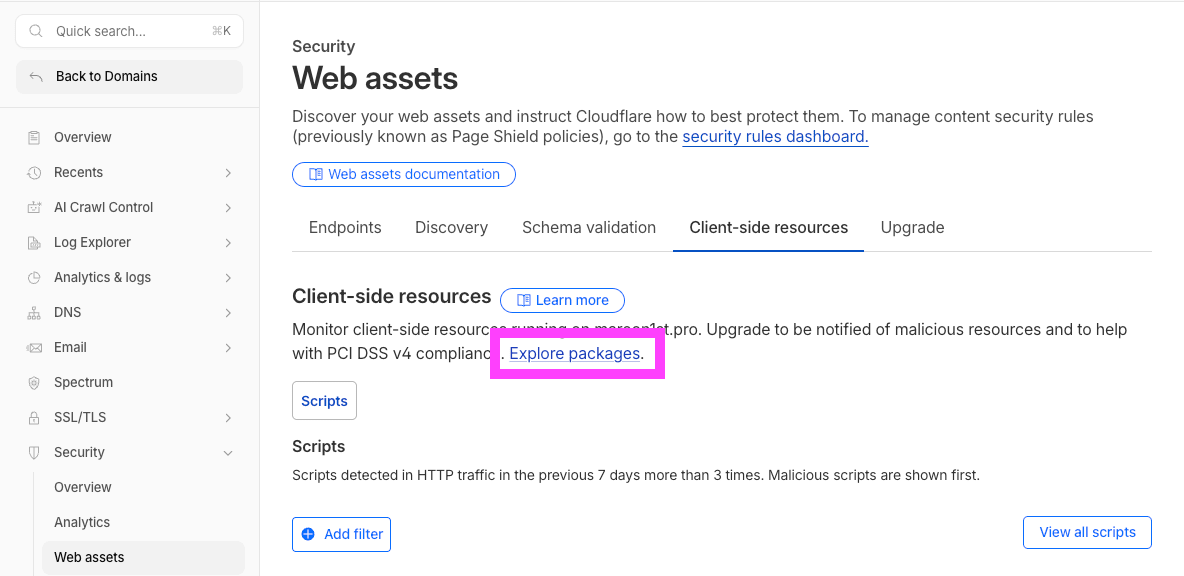
Task: Click the DNS network icon
Action: pyautogui.click(x=35, y=312)
